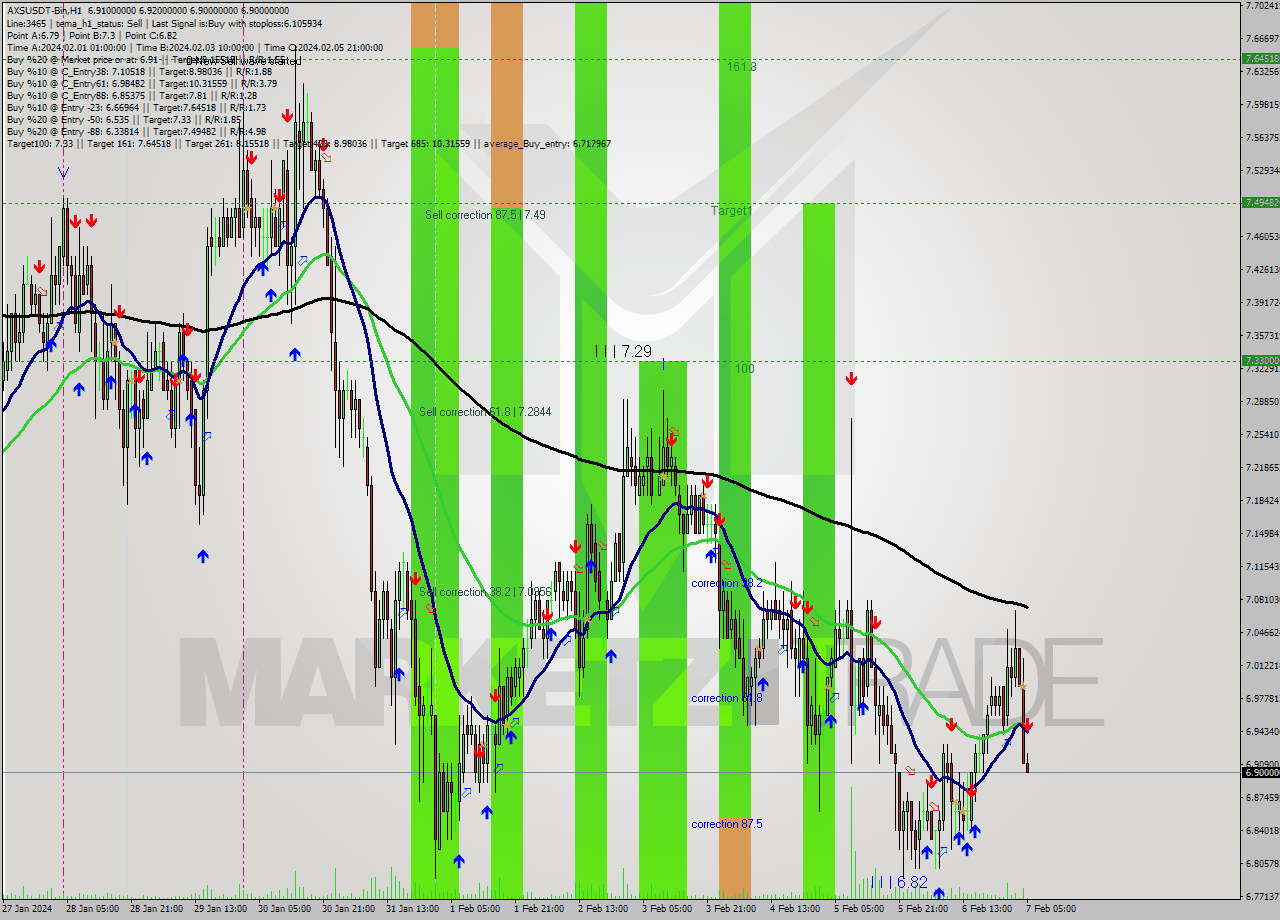The height and width of the screenshot is (920, 1280).
Task: Click the 'Target1' chart label
Action: pyautogui.click(x=731, y=211)
